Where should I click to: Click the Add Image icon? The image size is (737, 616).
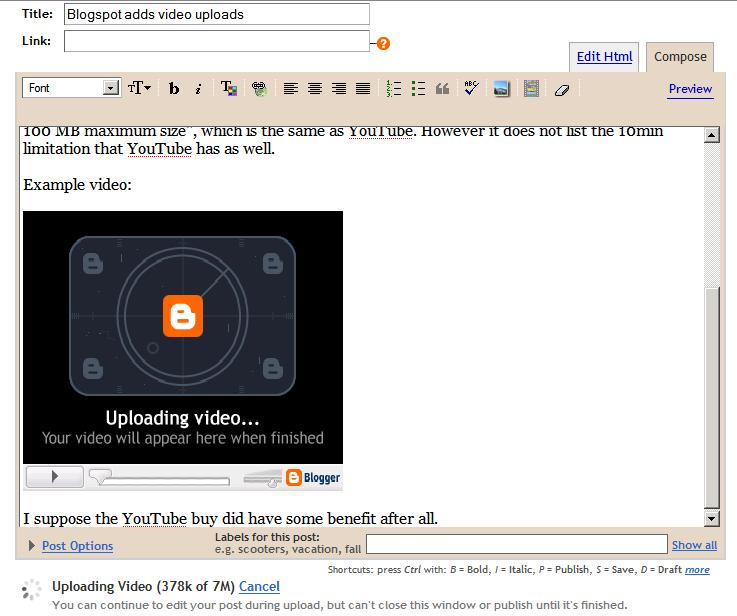coord(501,88)
